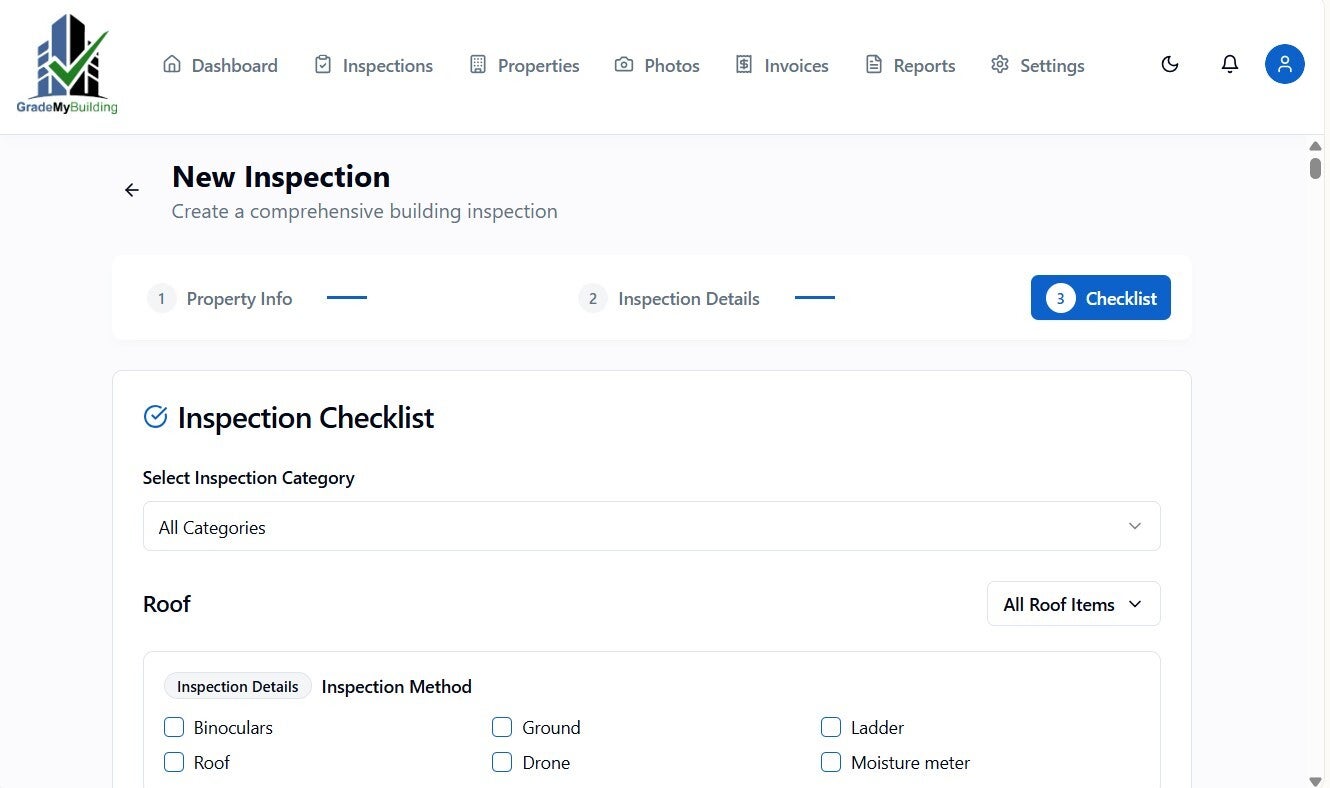Expand the All Roof Items dropdown
The width and height of the screenshot is (1330, 788).
coord(1073,604)
